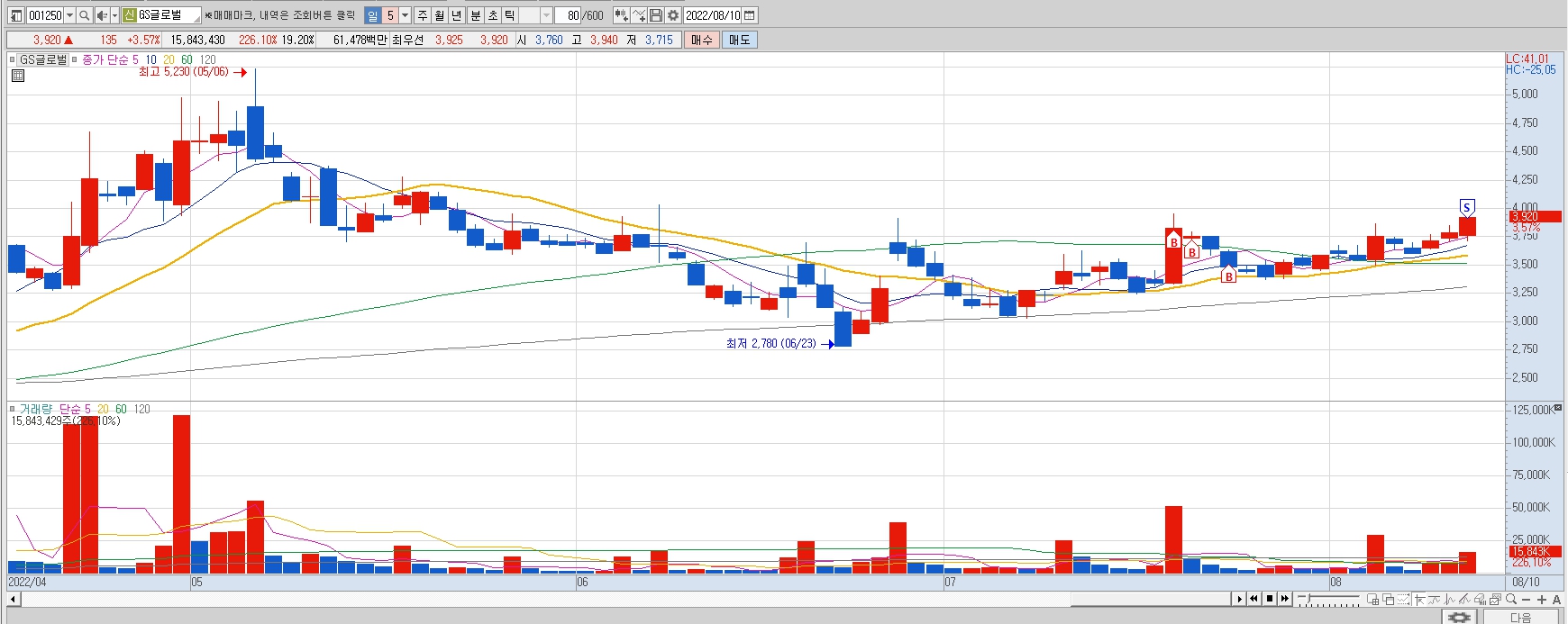Image resolution: width=1568 pixels, height=624 pixels.
Task: Toggle minute (분) chart period
Action: coord(475,15)
